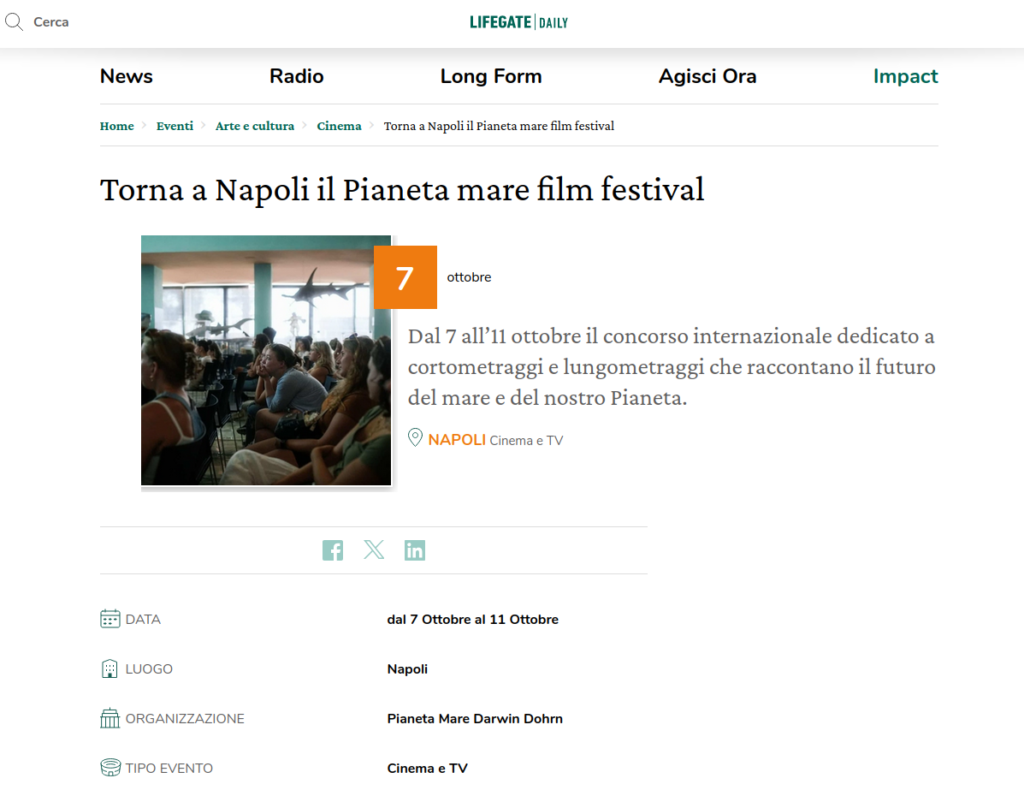This screenshot has height=790, width=1024.
Task: Click the search magnifier icon
Action: coord(14,22)
